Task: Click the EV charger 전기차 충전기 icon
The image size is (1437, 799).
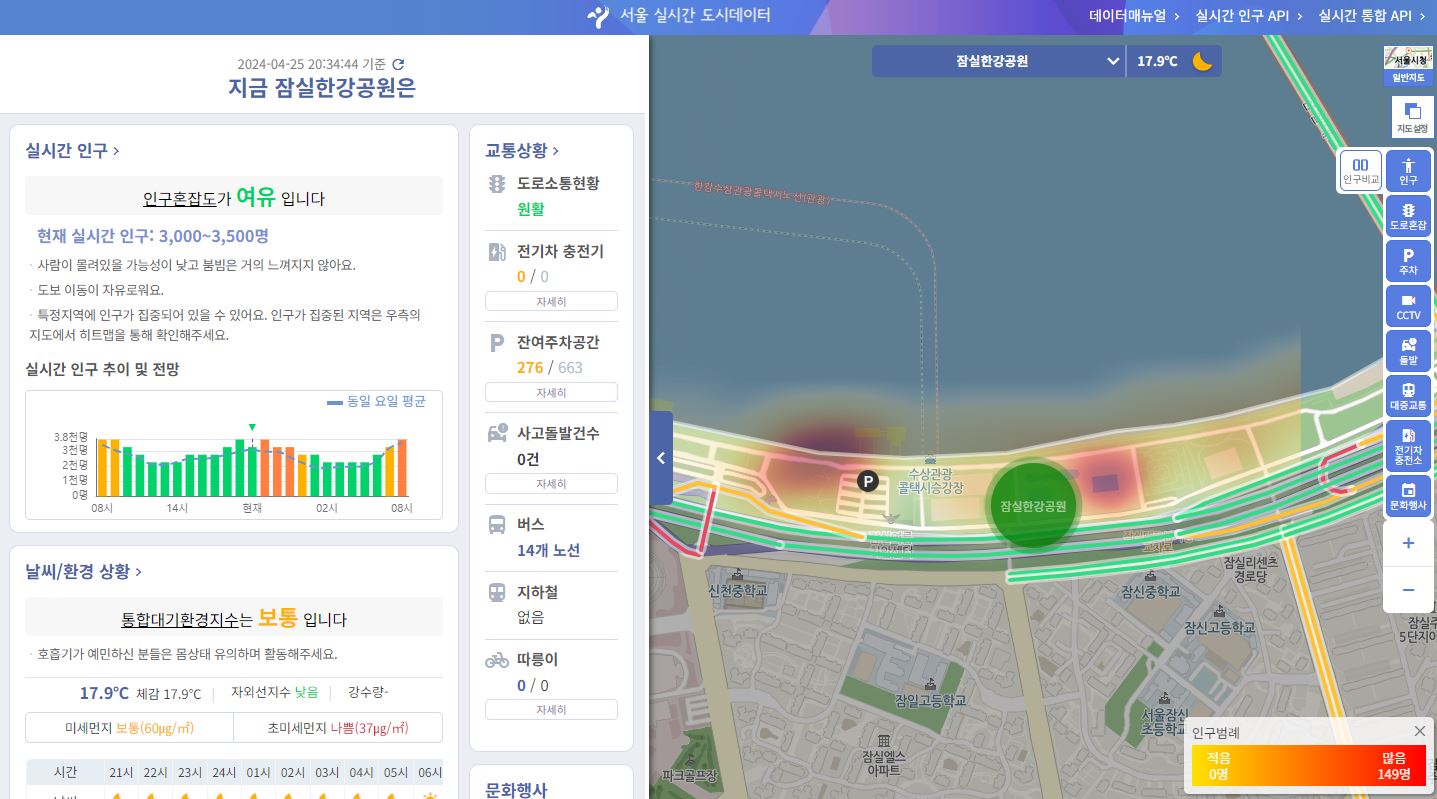Action: pyautogui.click(x=497, y=252)
